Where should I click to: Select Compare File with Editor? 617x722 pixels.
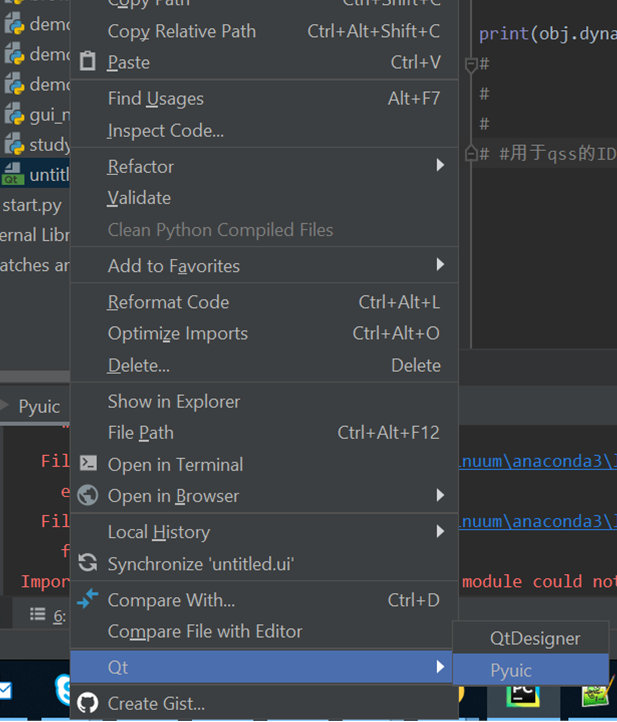coord(264,631)
